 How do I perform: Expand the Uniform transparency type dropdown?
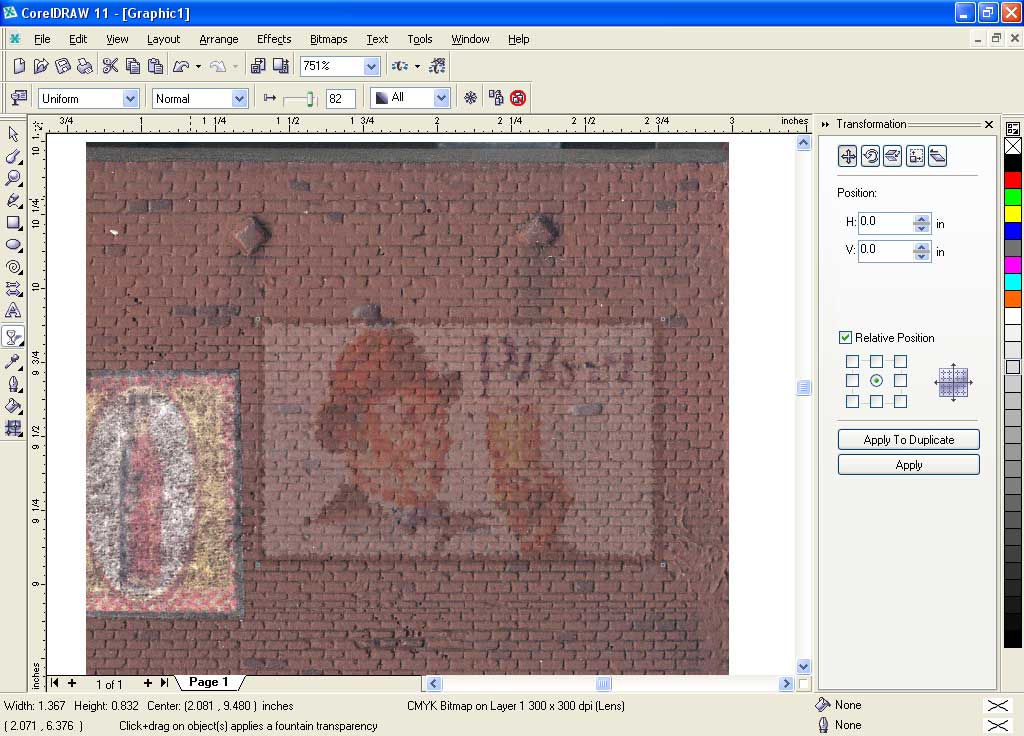pyautogui.click(x=130, y=98)
